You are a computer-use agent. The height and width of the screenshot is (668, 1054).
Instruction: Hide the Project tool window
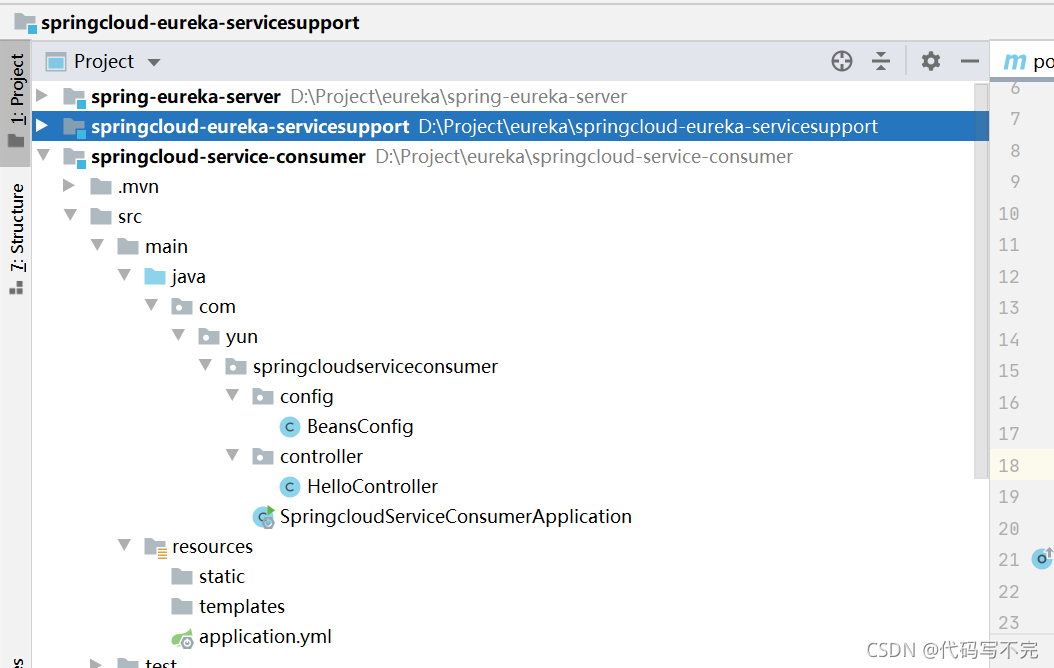pos(969,61)
